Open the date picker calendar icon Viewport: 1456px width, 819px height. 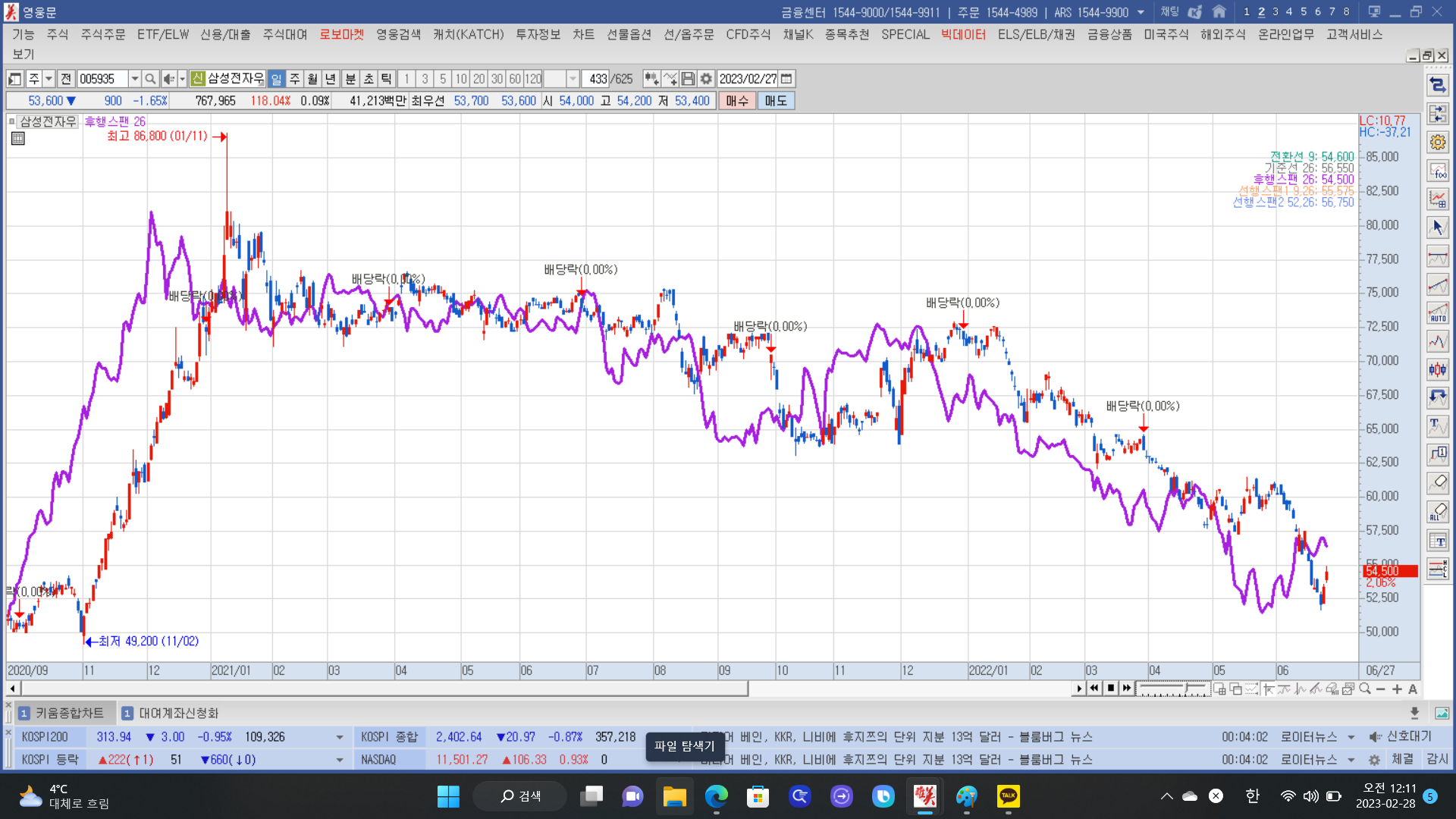point(786,79)
